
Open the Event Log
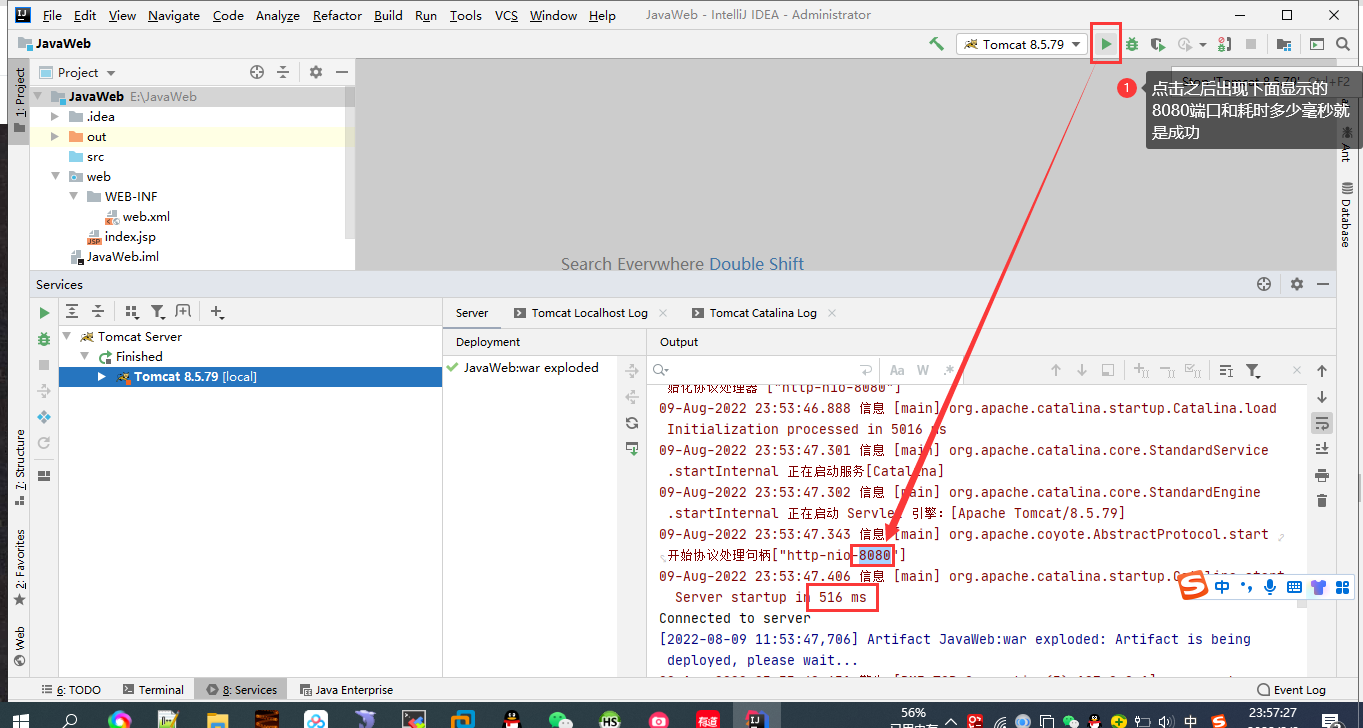click(1291, 689)
